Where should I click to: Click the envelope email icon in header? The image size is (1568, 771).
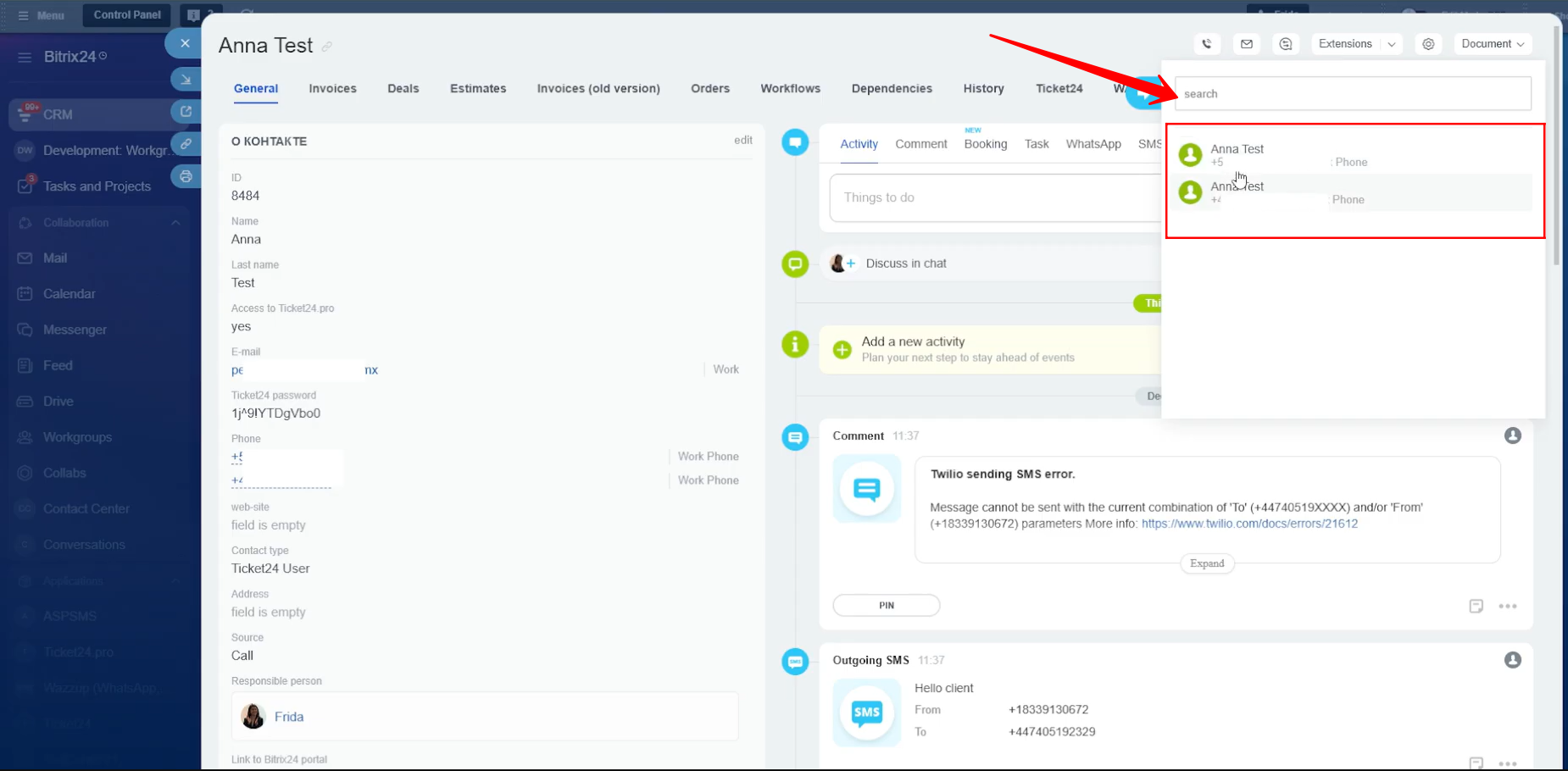click(1247, 44)
